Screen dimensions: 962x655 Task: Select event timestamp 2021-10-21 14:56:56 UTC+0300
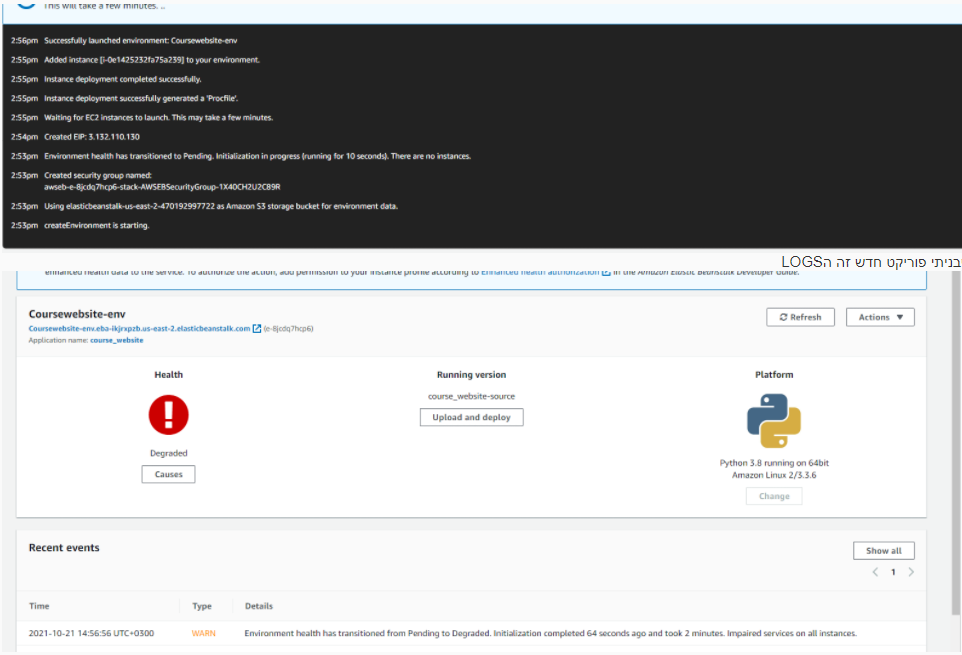click(91, 634)
